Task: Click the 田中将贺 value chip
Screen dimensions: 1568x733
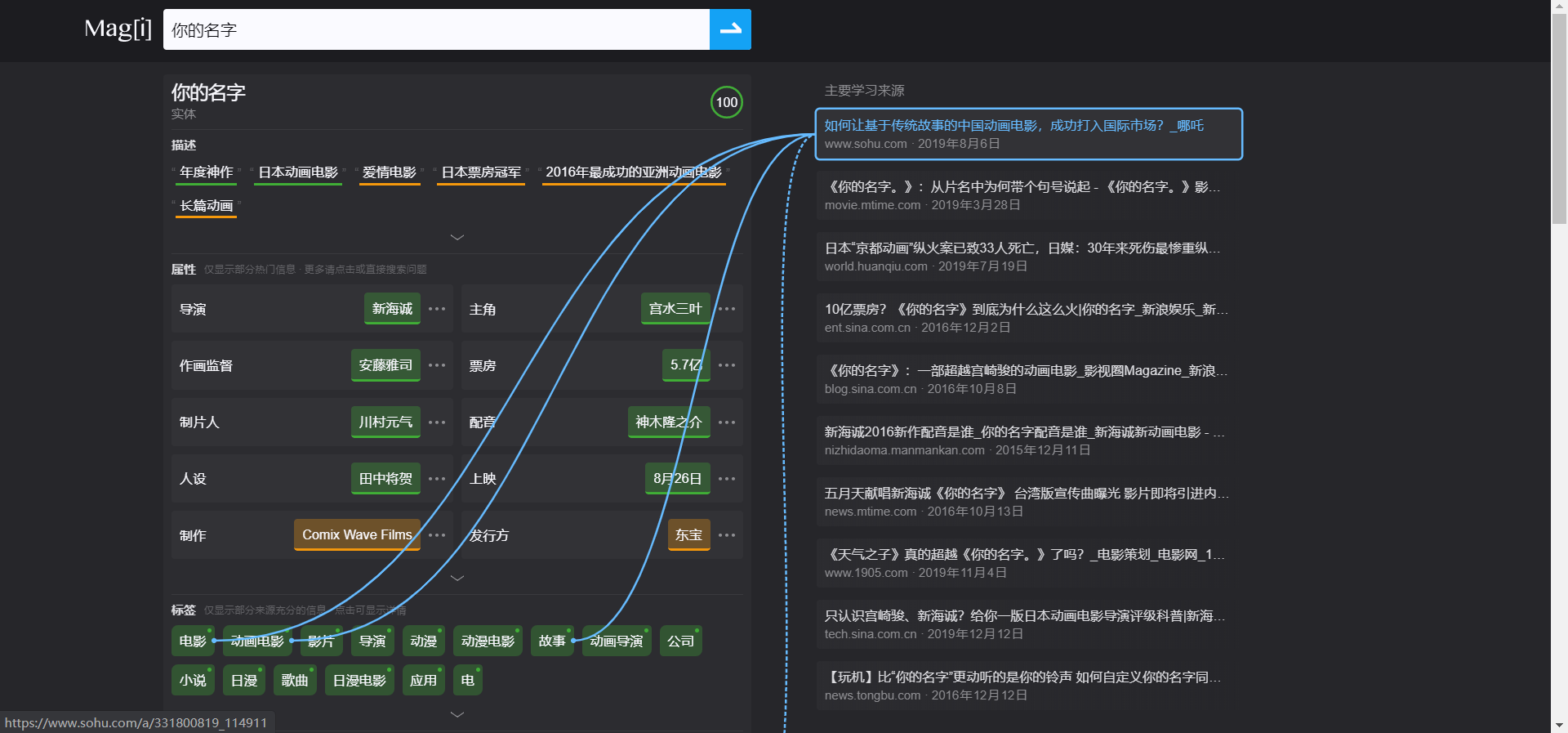Action: [x=385, y=479]
